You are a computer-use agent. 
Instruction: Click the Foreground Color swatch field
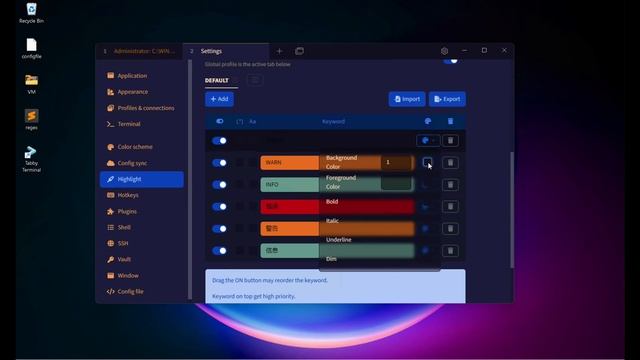[396, 183]
